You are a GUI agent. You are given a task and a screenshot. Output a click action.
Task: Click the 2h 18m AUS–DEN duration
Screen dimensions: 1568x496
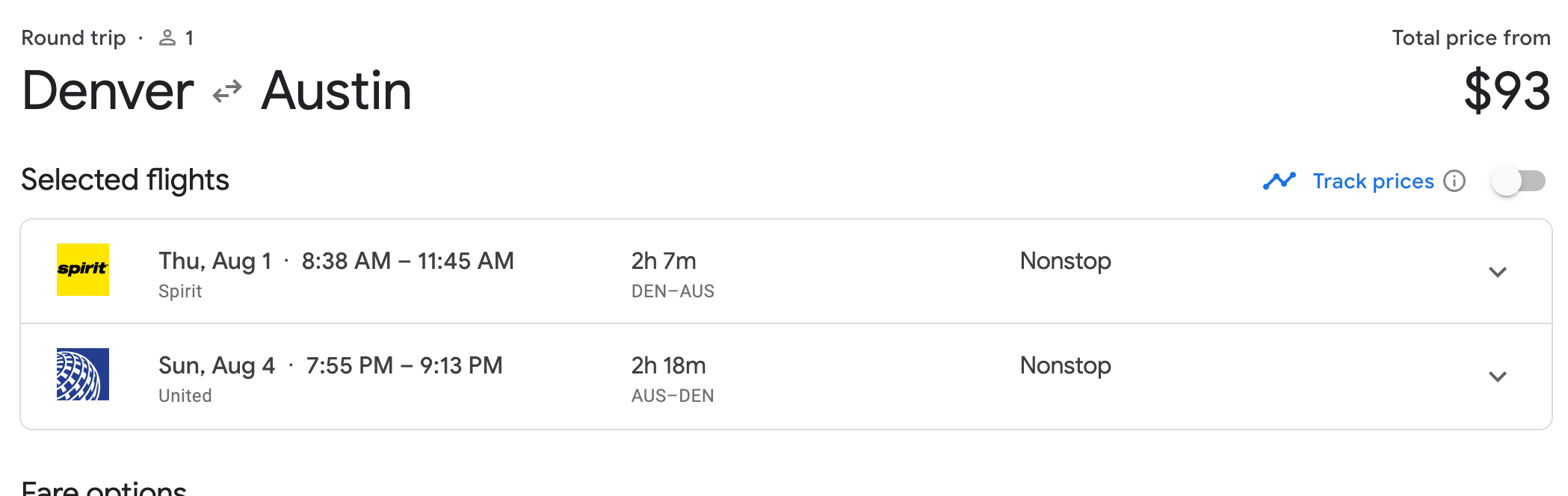pos(668,365)
